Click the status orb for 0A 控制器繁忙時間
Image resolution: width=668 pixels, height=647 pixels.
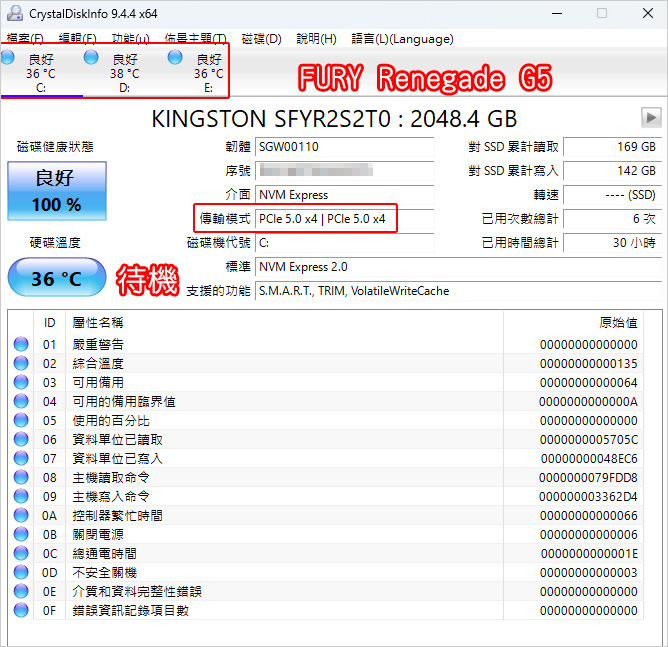[x=21, y=515]
